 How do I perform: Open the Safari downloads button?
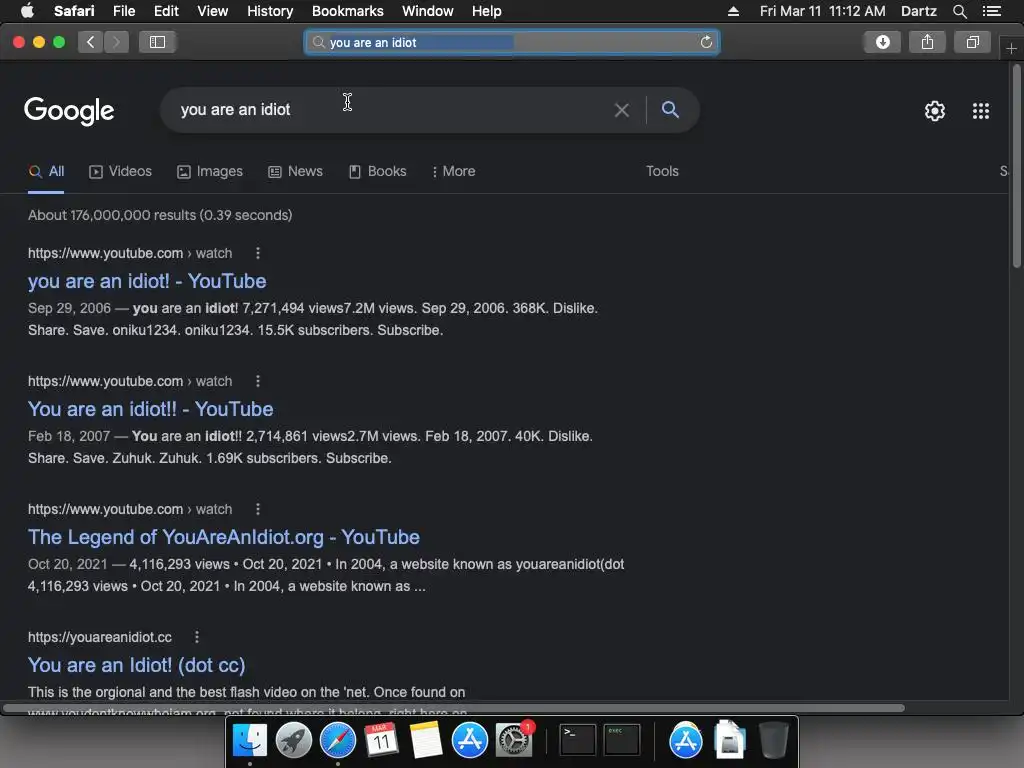pos(882,42)
